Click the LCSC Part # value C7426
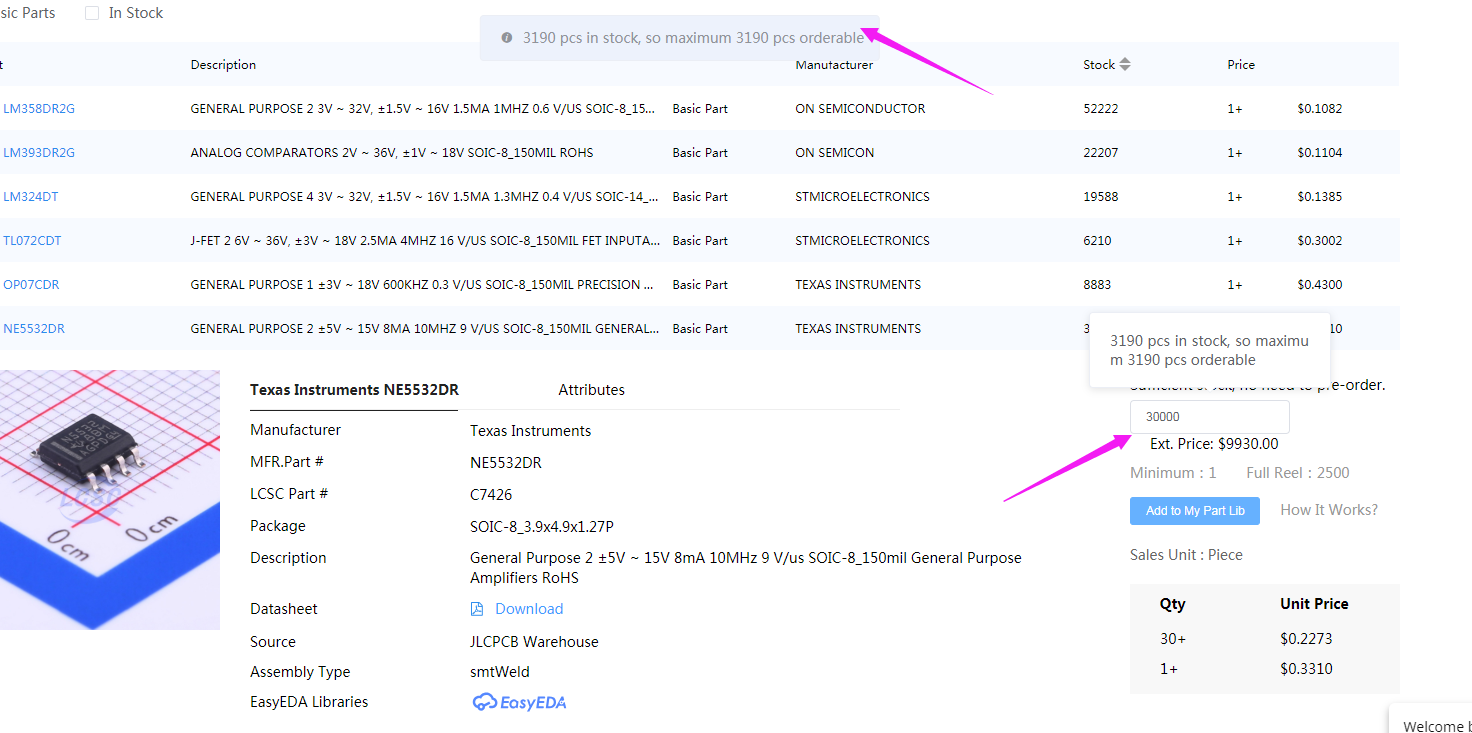 click(491, 495)
